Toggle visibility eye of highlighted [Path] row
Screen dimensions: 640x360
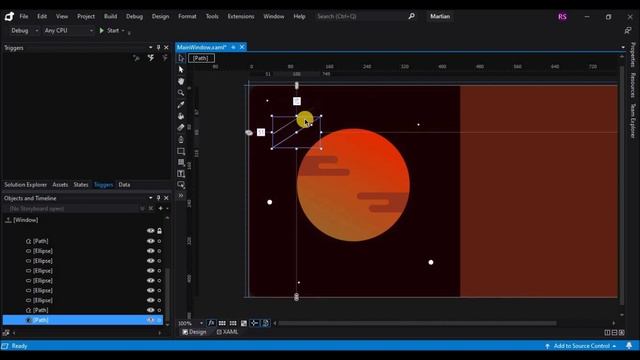(151, 320)
